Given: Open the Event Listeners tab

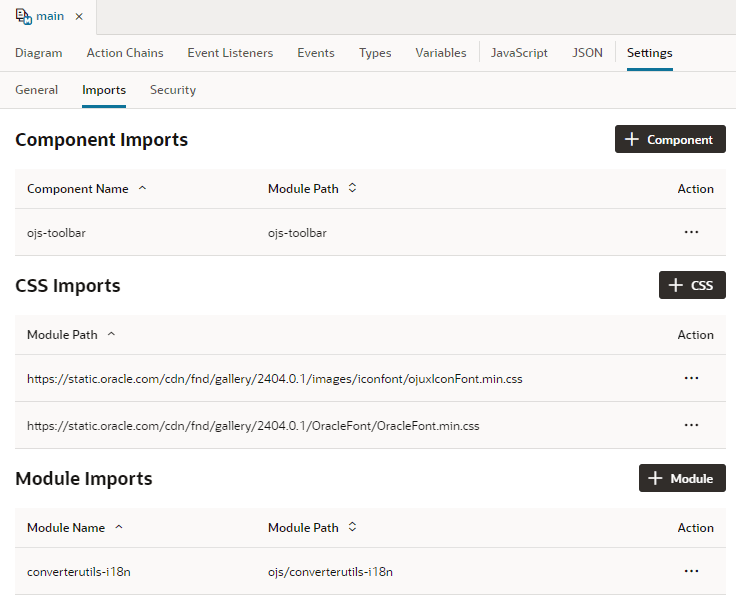Looking at the screenshot, I should 230,53.
